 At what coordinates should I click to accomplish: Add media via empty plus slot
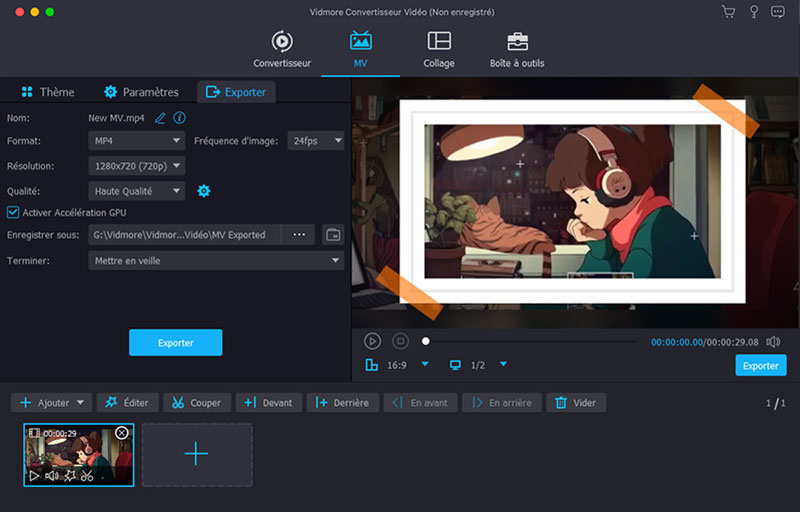pos(197,454)
